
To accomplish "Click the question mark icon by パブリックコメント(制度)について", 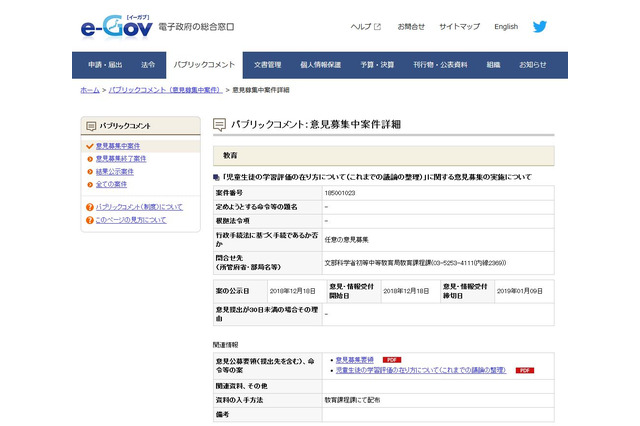I will click(x=90, y=207).
